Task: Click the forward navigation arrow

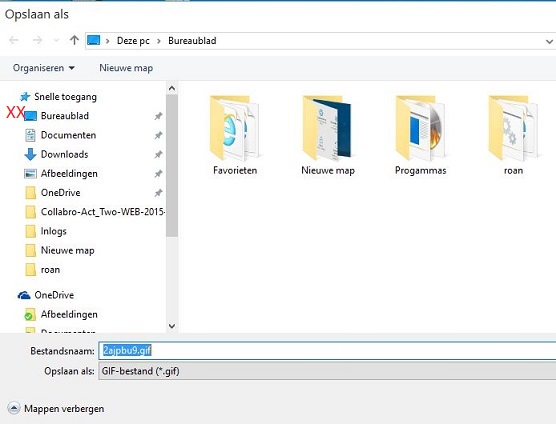Action: (37, 40)
